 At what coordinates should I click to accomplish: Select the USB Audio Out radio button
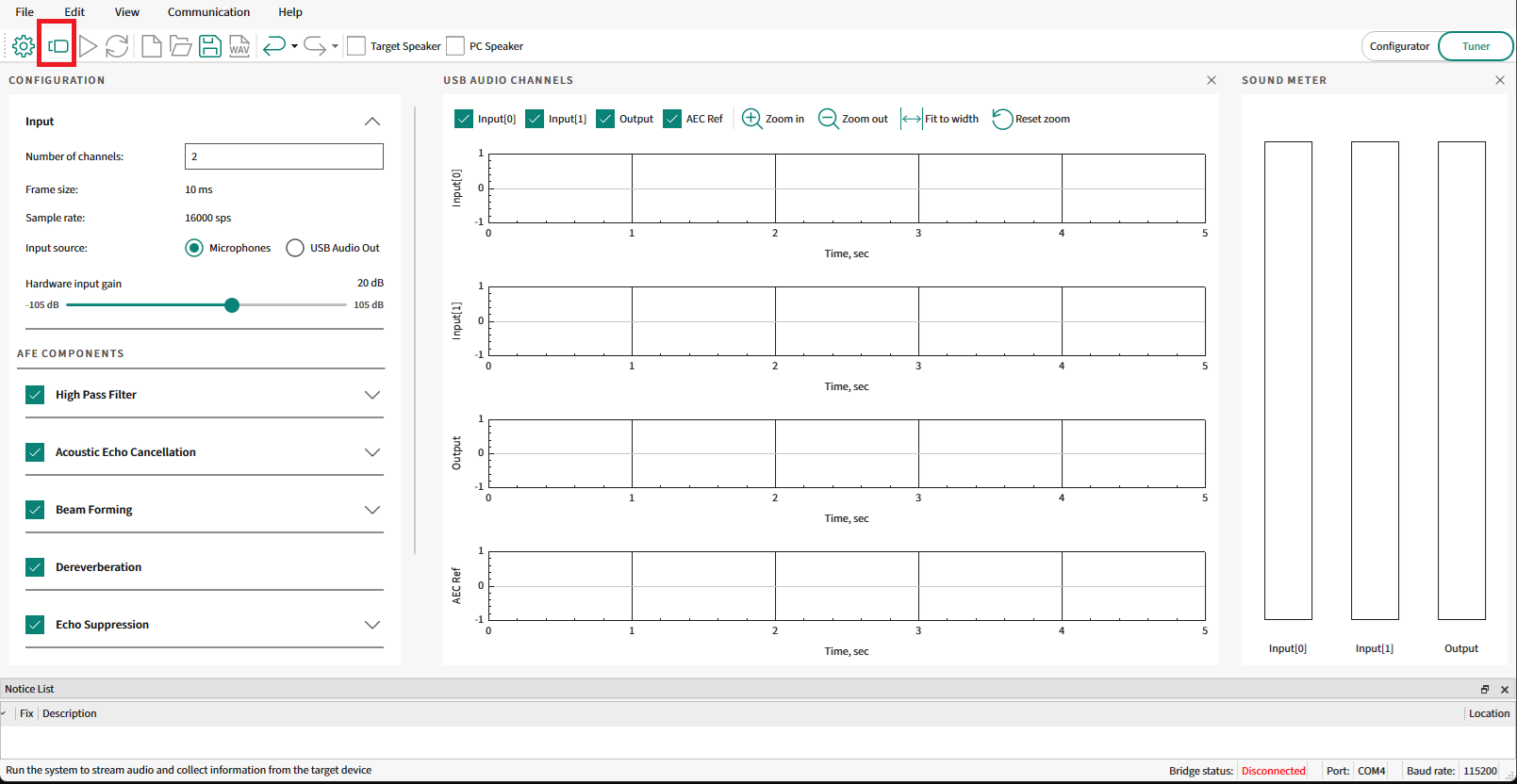click(x=295, y=248)
